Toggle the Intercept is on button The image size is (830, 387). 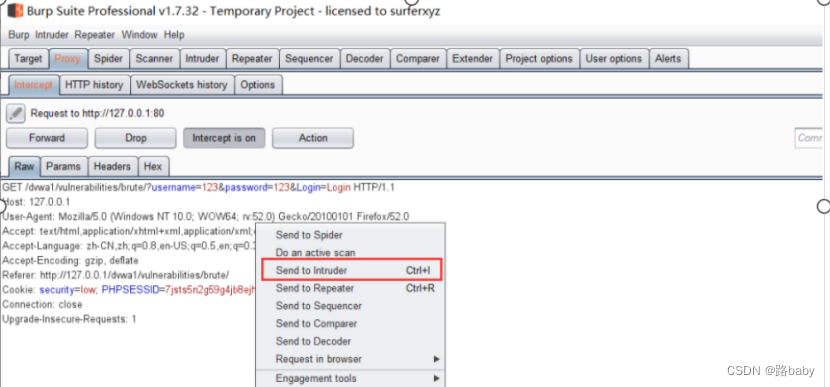[224, 138]
